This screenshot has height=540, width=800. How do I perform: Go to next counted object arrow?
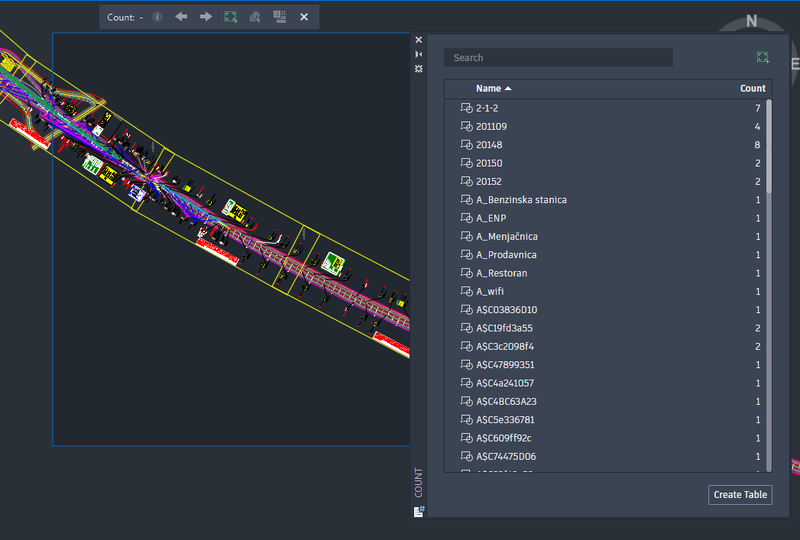click(x=206, y=17)
